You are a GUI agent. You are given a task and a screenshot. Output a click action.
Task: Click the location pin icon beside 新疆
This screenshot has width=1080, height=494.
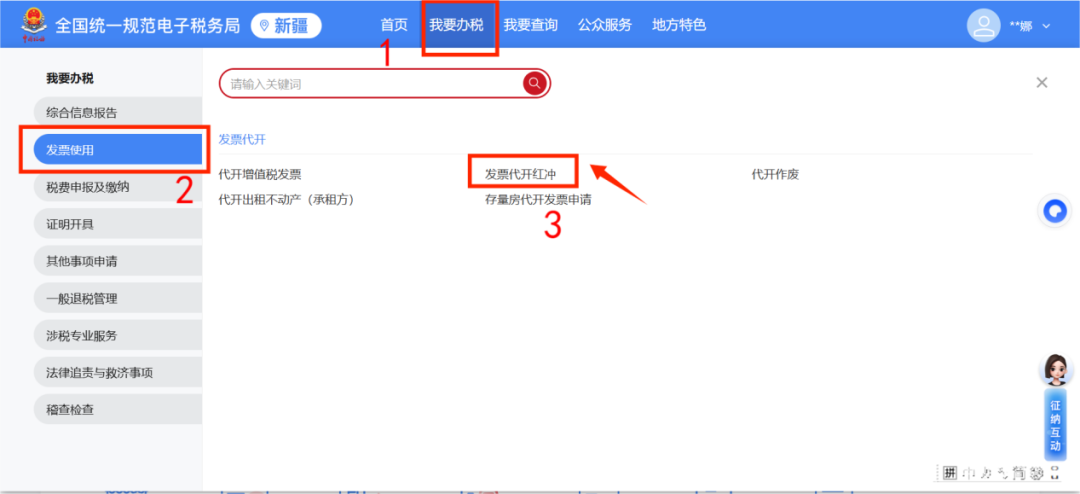pos(263,26)
